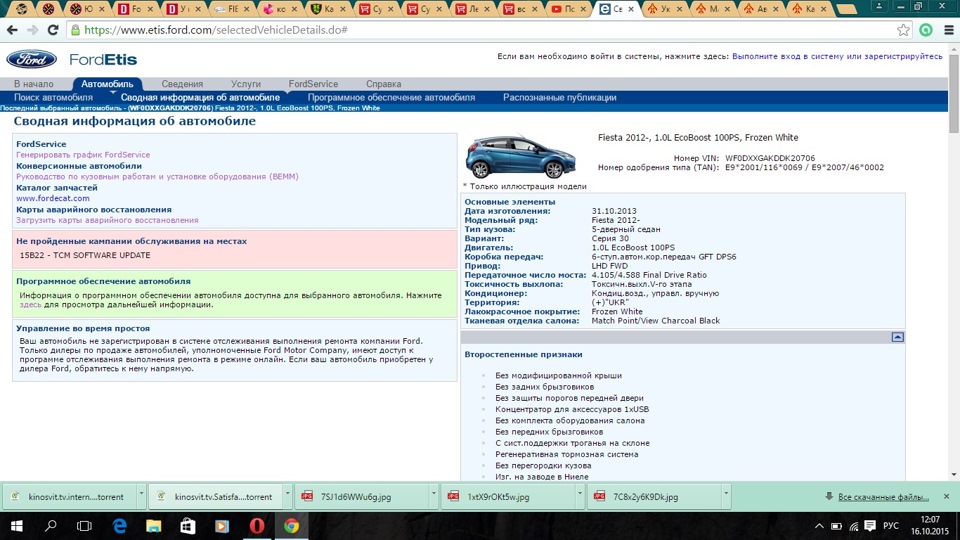The width and height of the screenshot is (960, 540).
Task: Reload the FordEtis page
Action: tap(53, 30)
